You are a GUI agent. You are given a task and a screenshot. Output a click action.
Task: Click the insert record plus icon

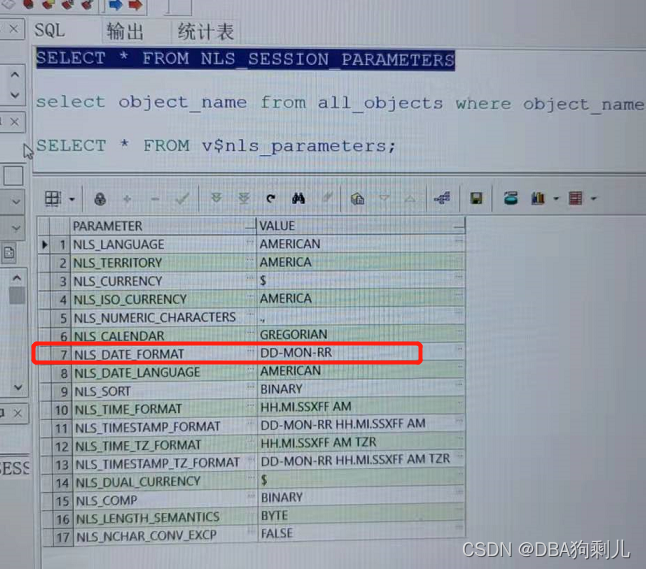pyautogui.click(x=127, y=199)
